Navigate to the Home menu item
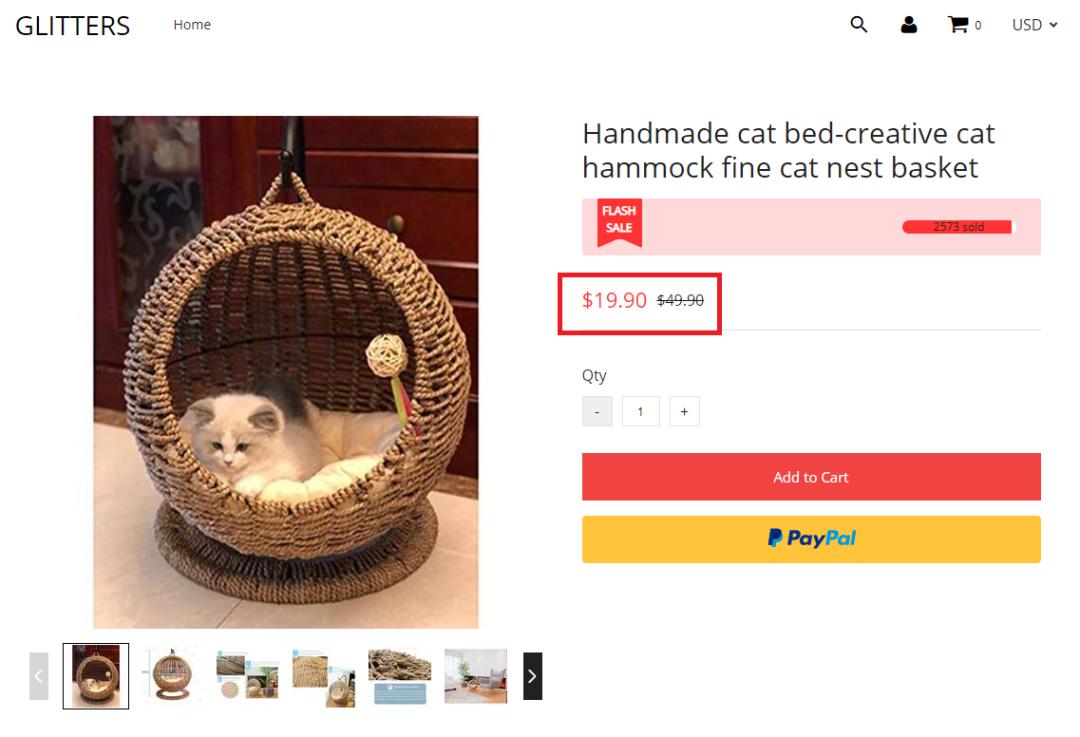This screenshot has width=1080, height=737. [x=192, y=25]
